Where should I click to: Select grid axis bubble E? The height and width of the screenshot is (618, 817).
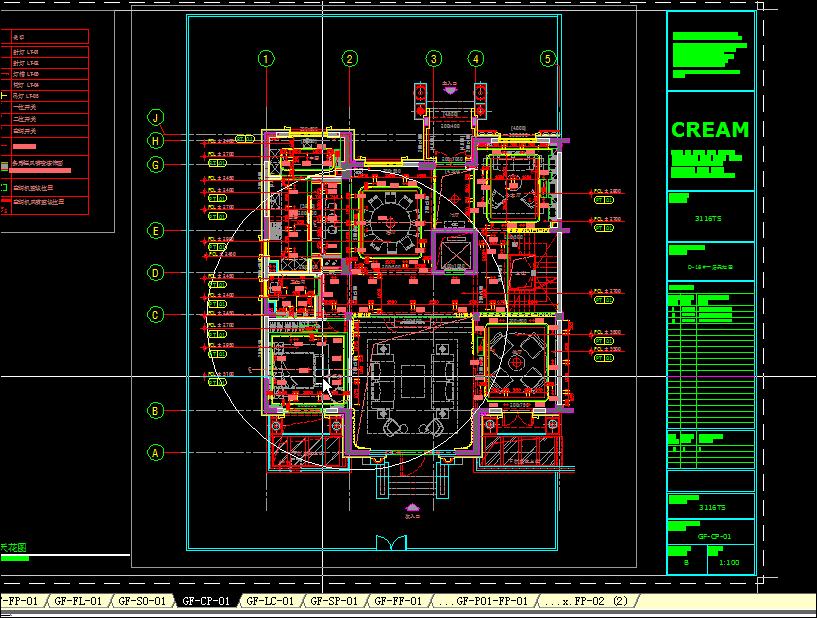click(155, 231)
